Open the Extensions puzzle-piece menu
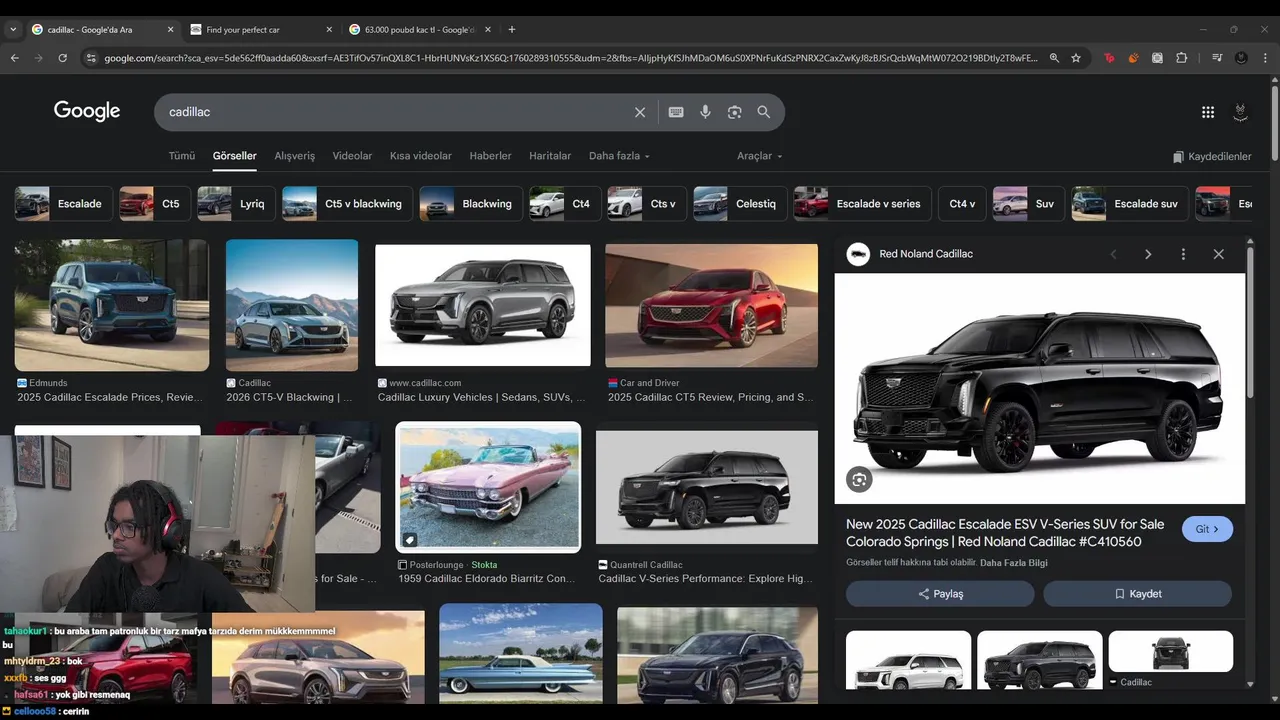 click(1181, 58)
